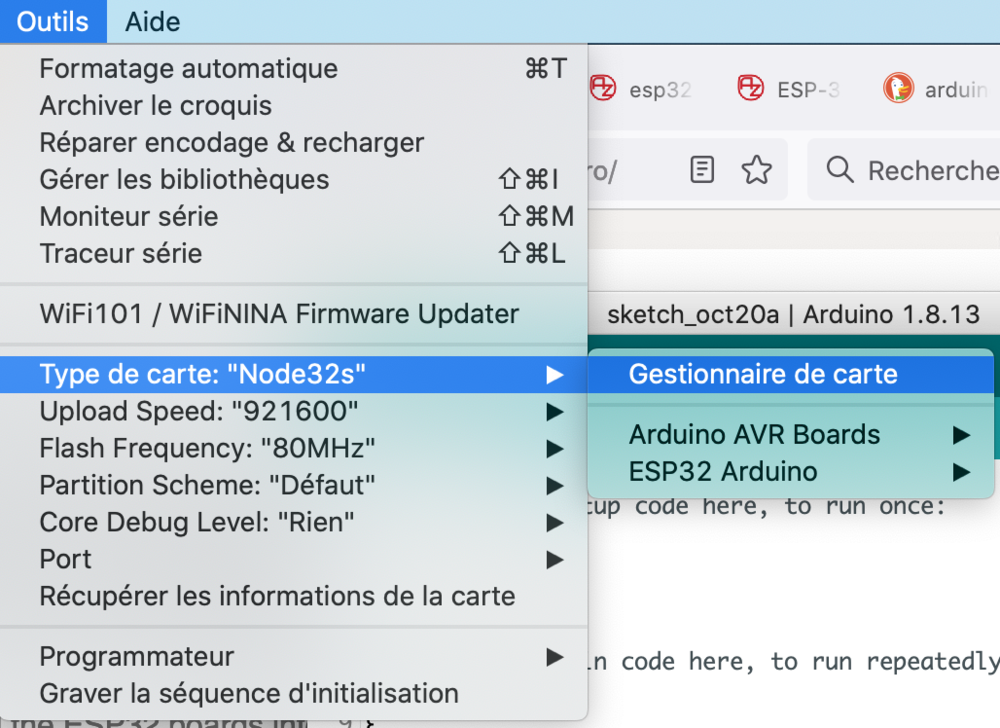The image size is (1000, 728).
Task: Expand Arduino AVR Boards submenu
Action: coord(791,435)
